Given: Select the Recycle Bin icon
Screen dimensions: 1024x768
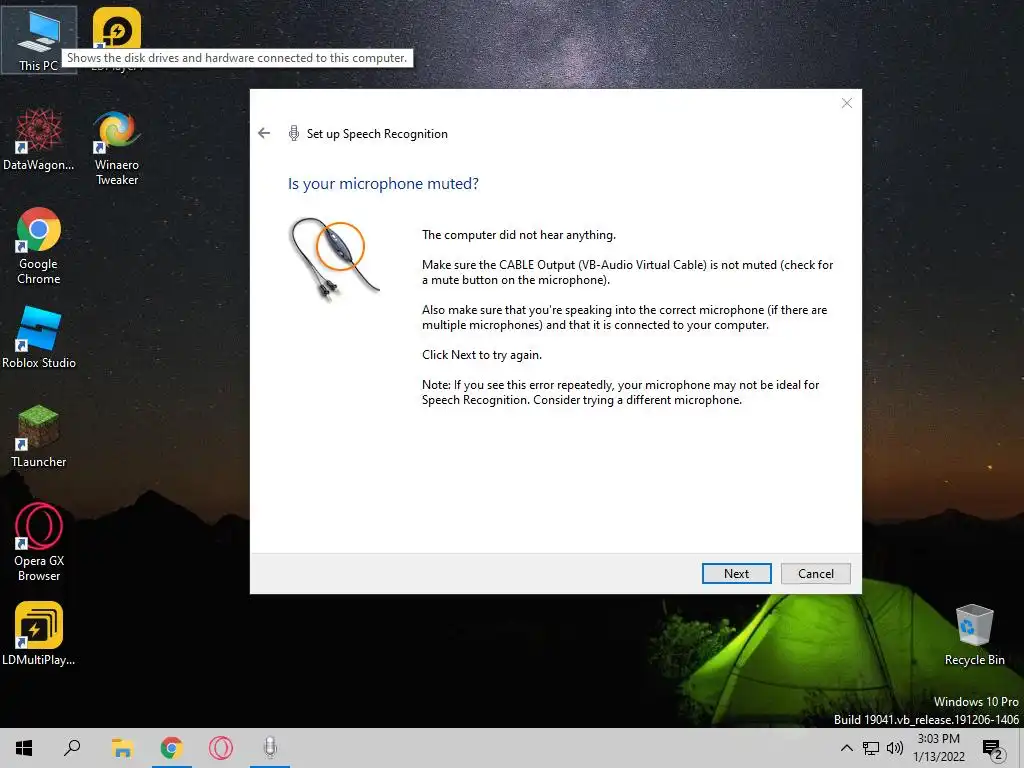Looking at the screenshot, I should pyautogui.click(x=974, y=634).
